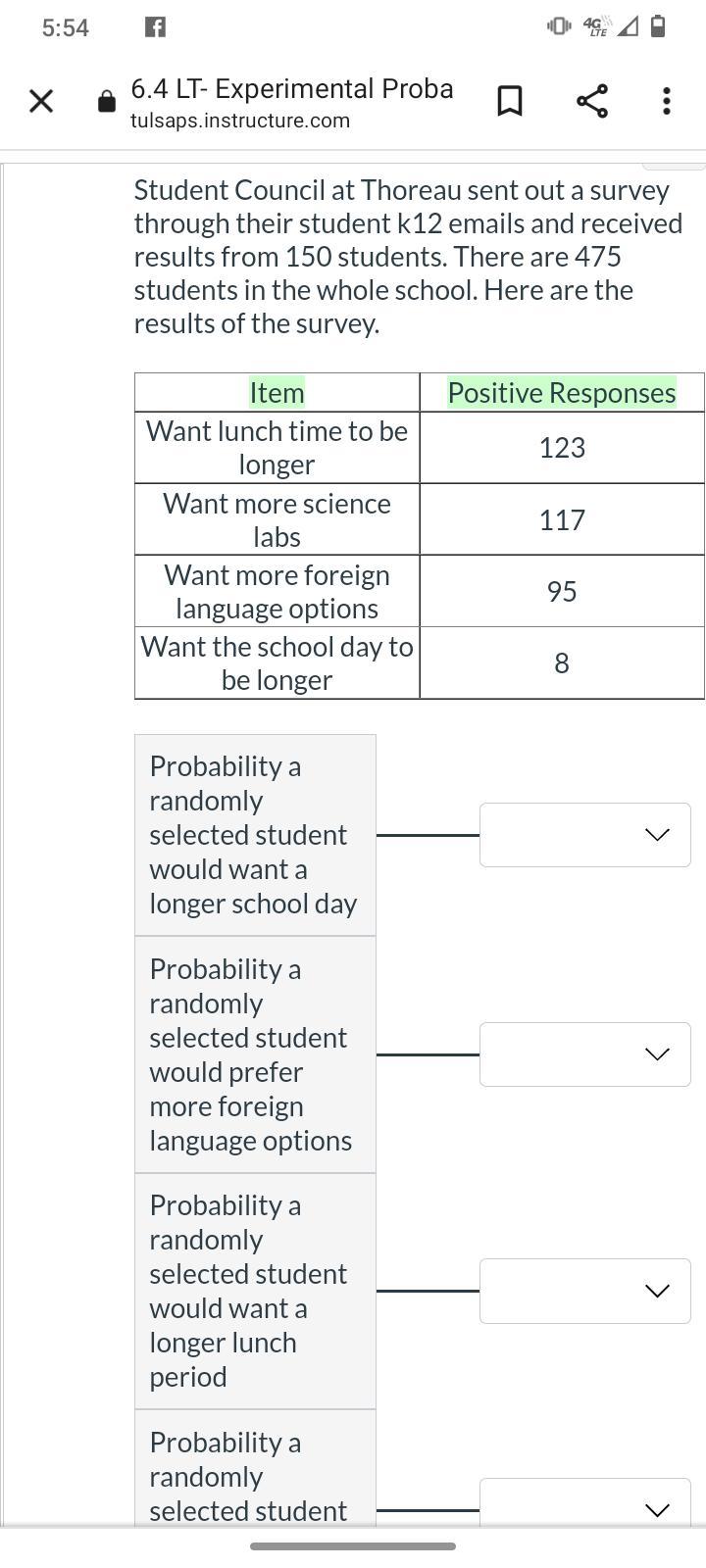
Task: Tap the bottom navigation gesture handle
Action: [353, 1546]
